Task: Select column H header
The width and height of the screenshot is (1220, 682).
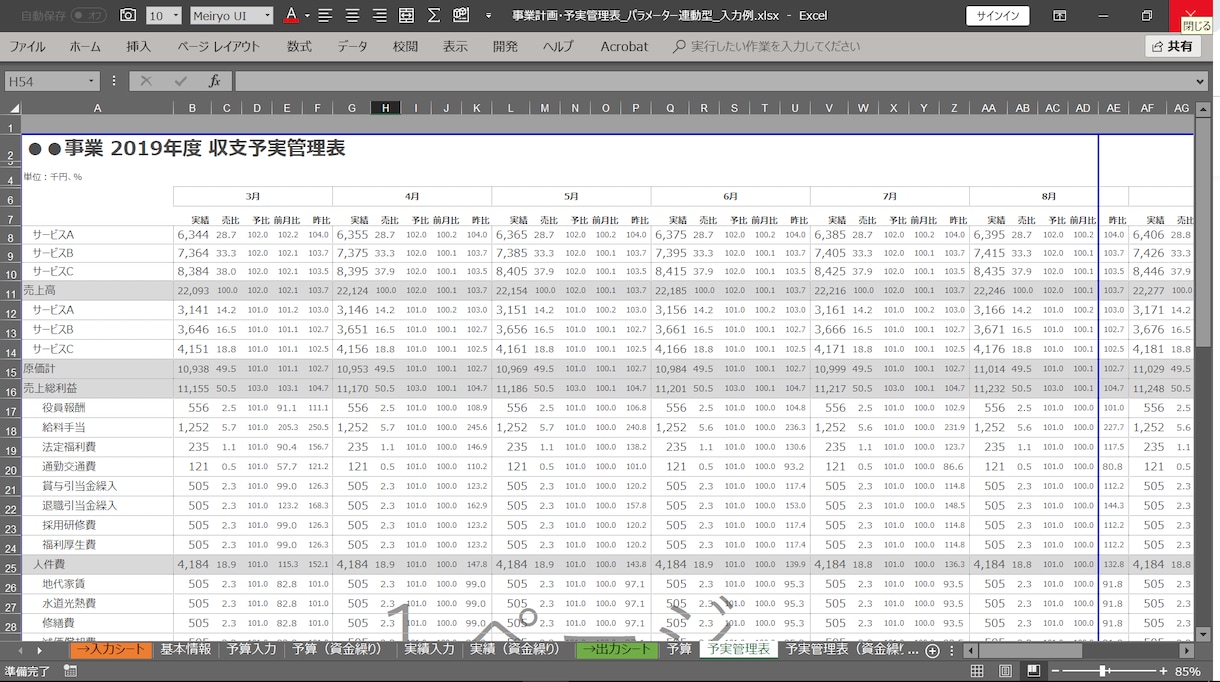Action: [386, 108]
